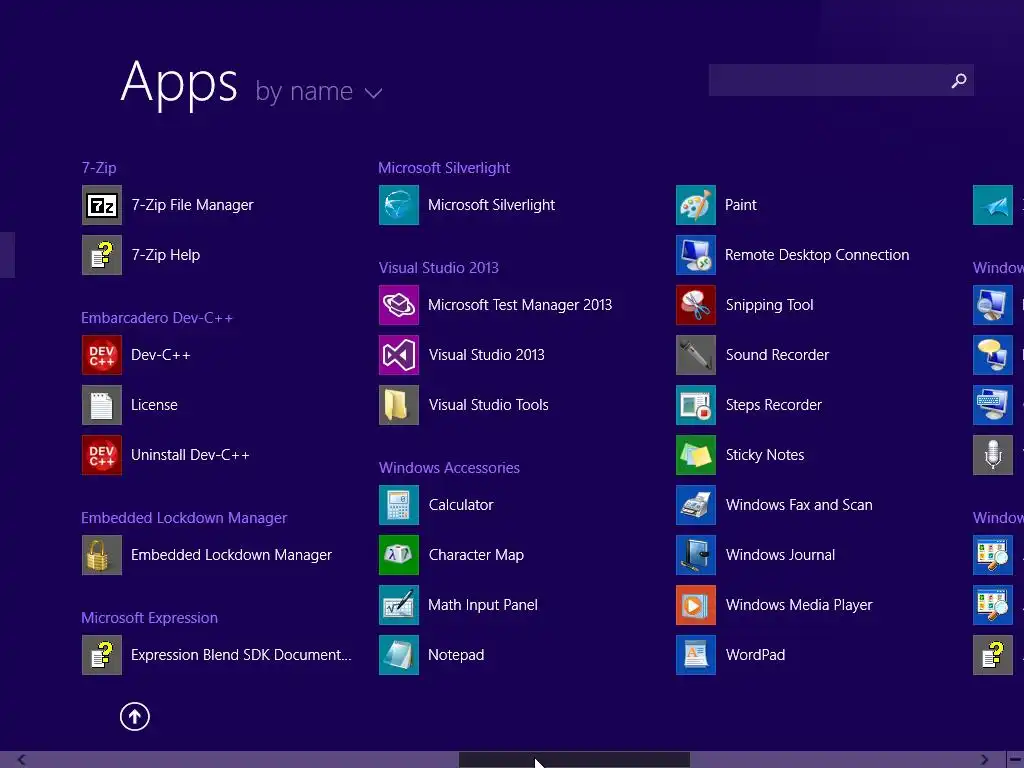This screenshot has width=1024, height=768.
Task: Open the 7-Zip Help icon
Action: point(102,255)
